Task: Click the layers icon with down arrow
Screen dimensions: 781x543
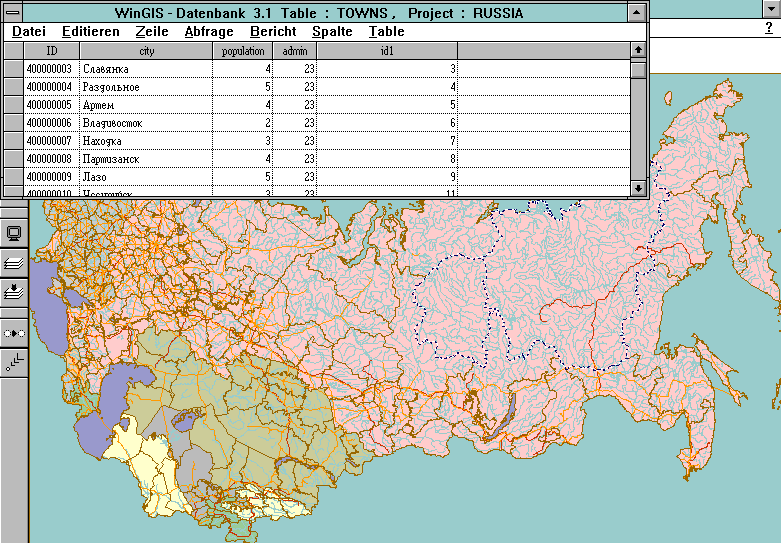Action: coord(13,291)
